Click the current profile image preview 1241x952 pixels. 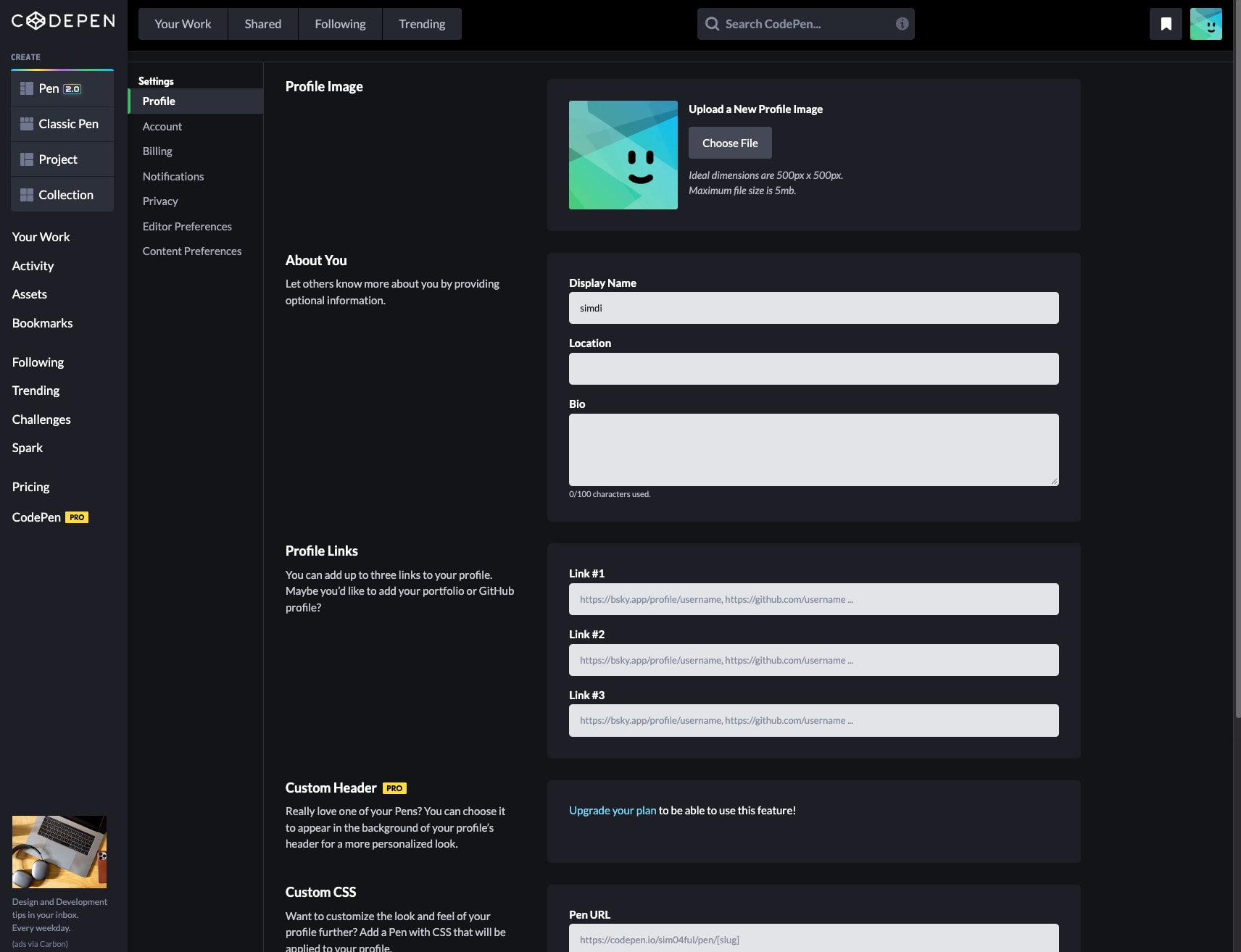click(x=623, y=155)
